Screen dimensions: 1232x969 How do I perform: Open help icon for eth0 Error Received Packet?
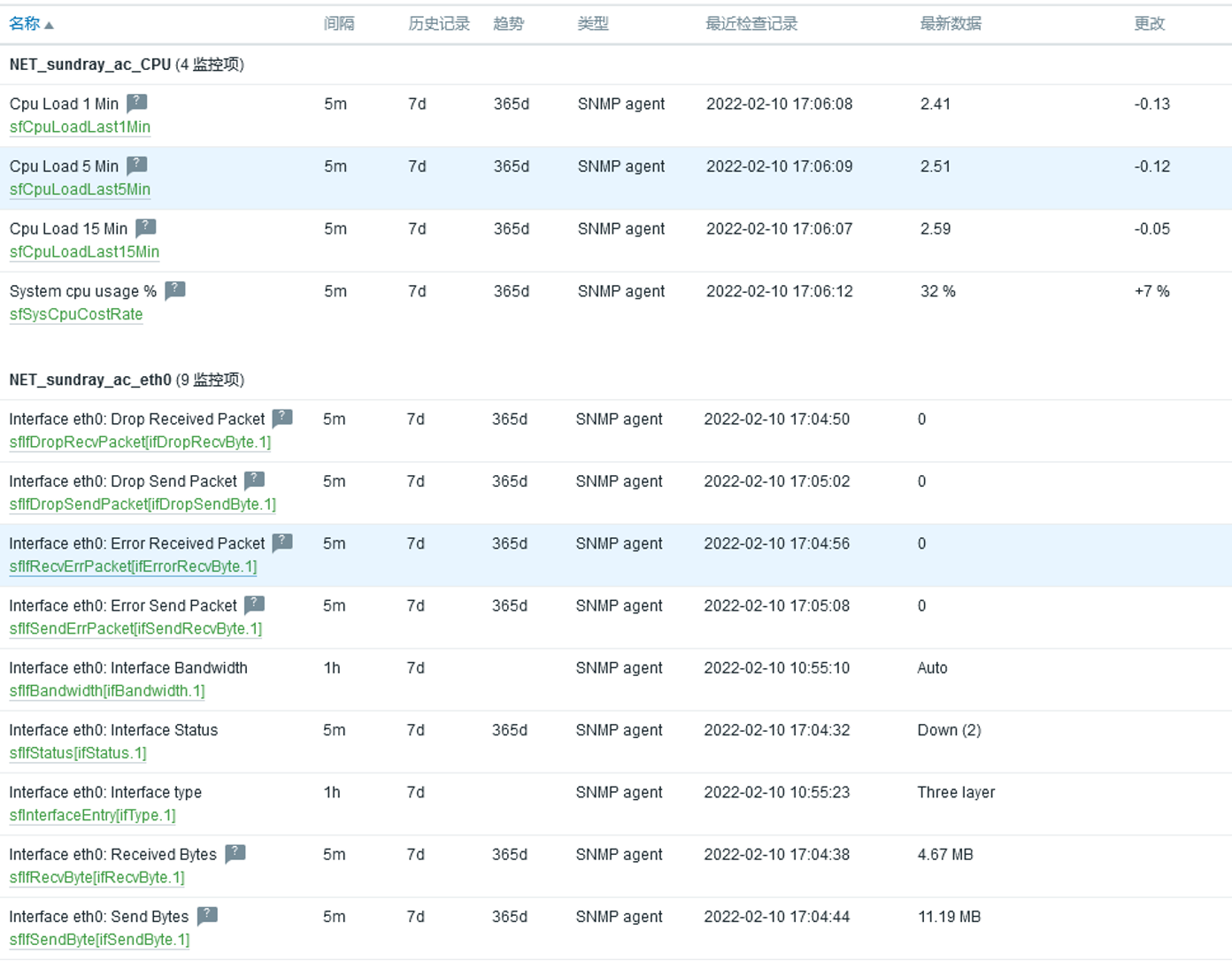(282, 542)
